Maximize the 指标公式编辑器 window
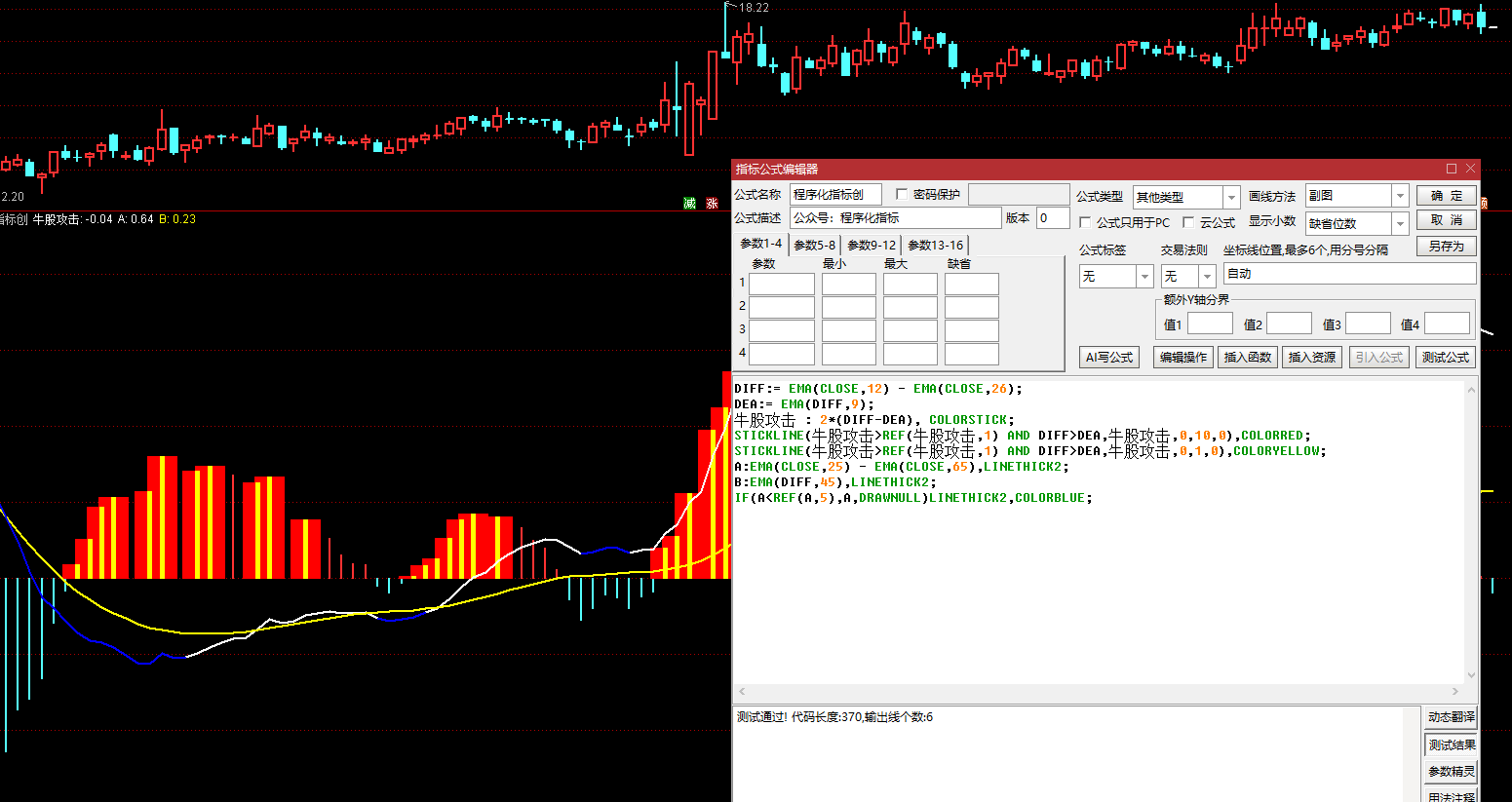Screen dimensions: 1512x802 click(1451, 169)
